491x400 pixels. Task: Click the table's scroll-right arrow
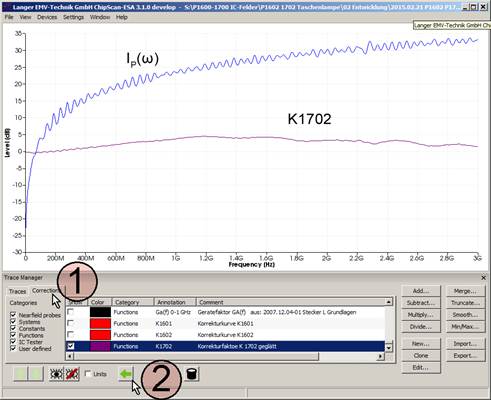[381, 356]
